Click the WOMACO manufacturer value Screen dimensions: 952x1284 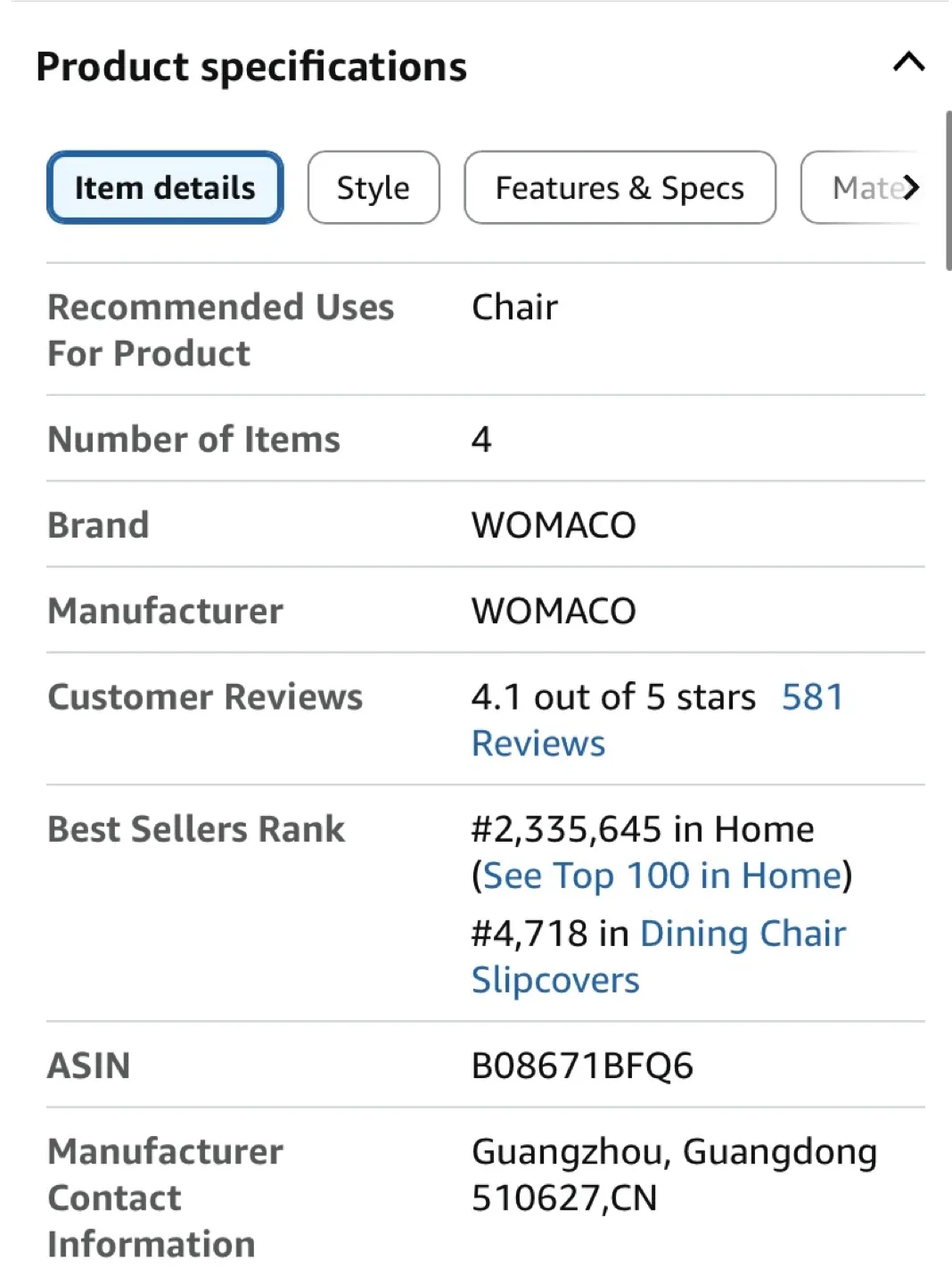click(x=553, y=611)
